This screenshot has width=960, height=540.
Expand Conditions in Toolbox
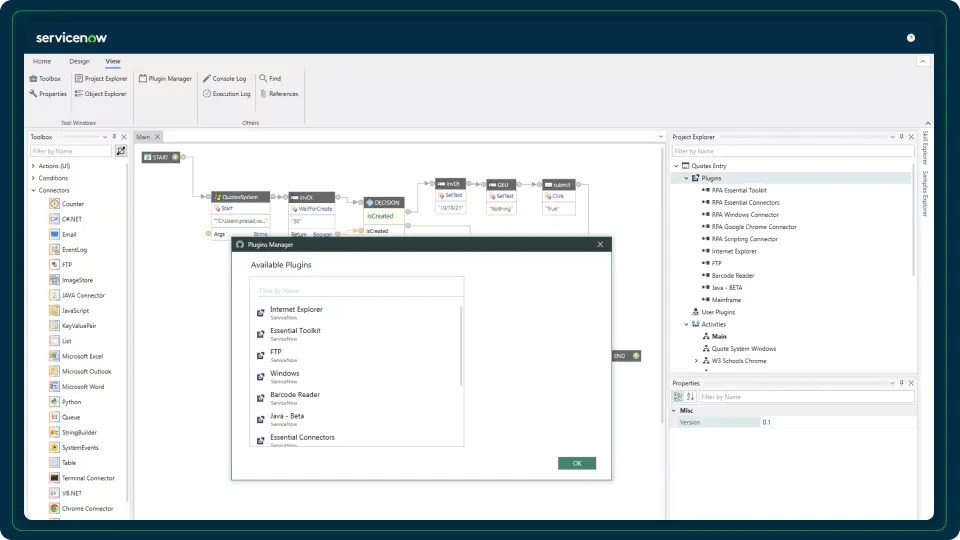click(x=33, y=178)
